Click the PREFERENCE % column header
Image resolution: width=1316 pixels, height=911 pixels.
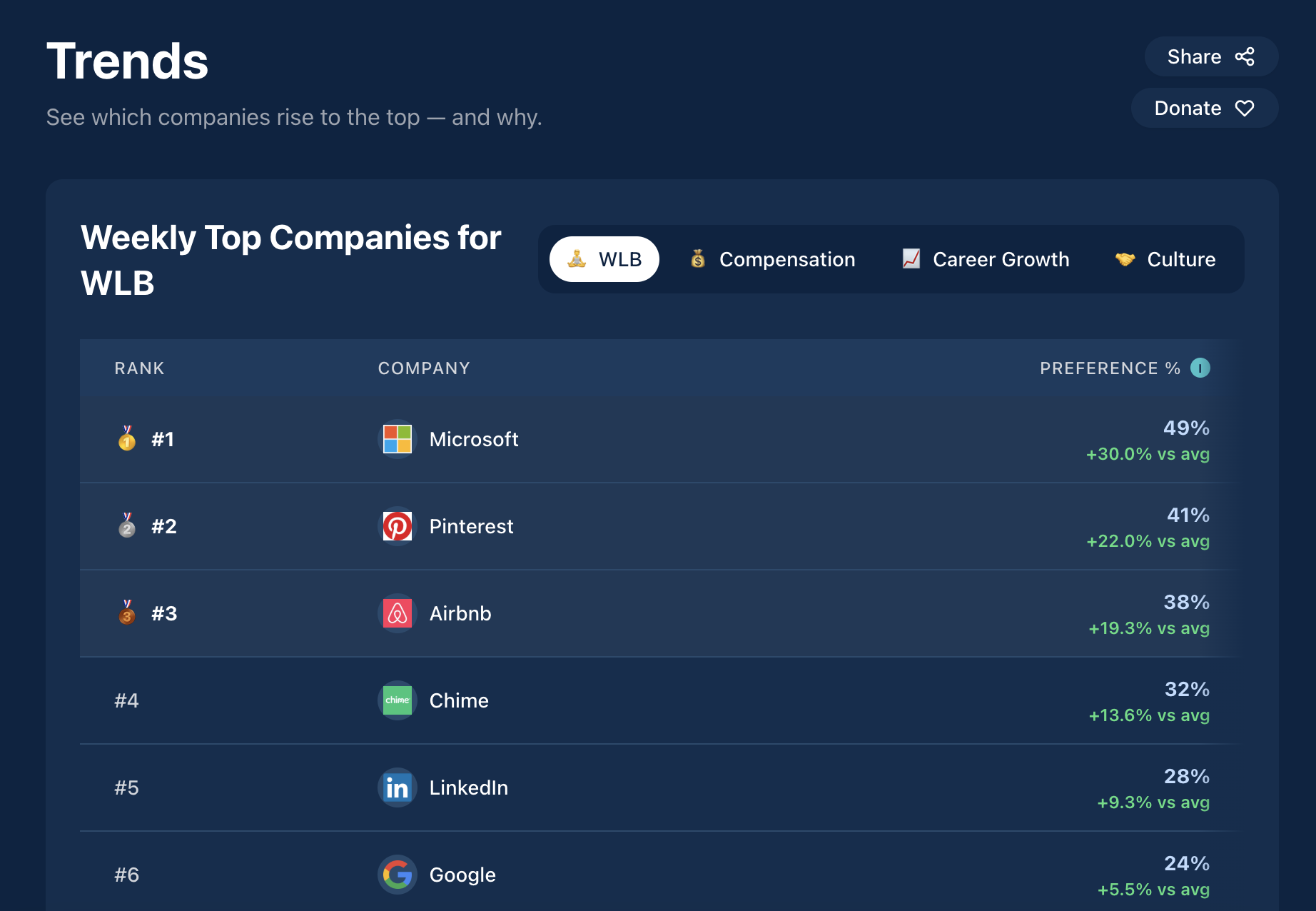pyautogui.click(x=1110, y=368)
